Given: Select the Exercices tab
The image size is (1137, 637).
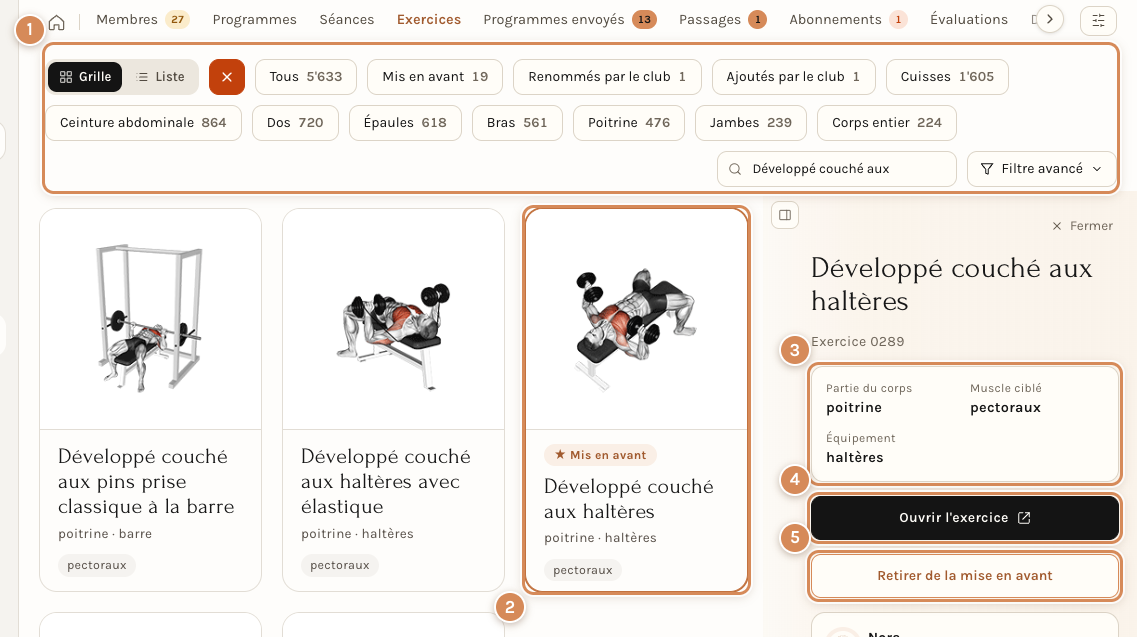Looking at the screenshot, I should click(429, 20).
